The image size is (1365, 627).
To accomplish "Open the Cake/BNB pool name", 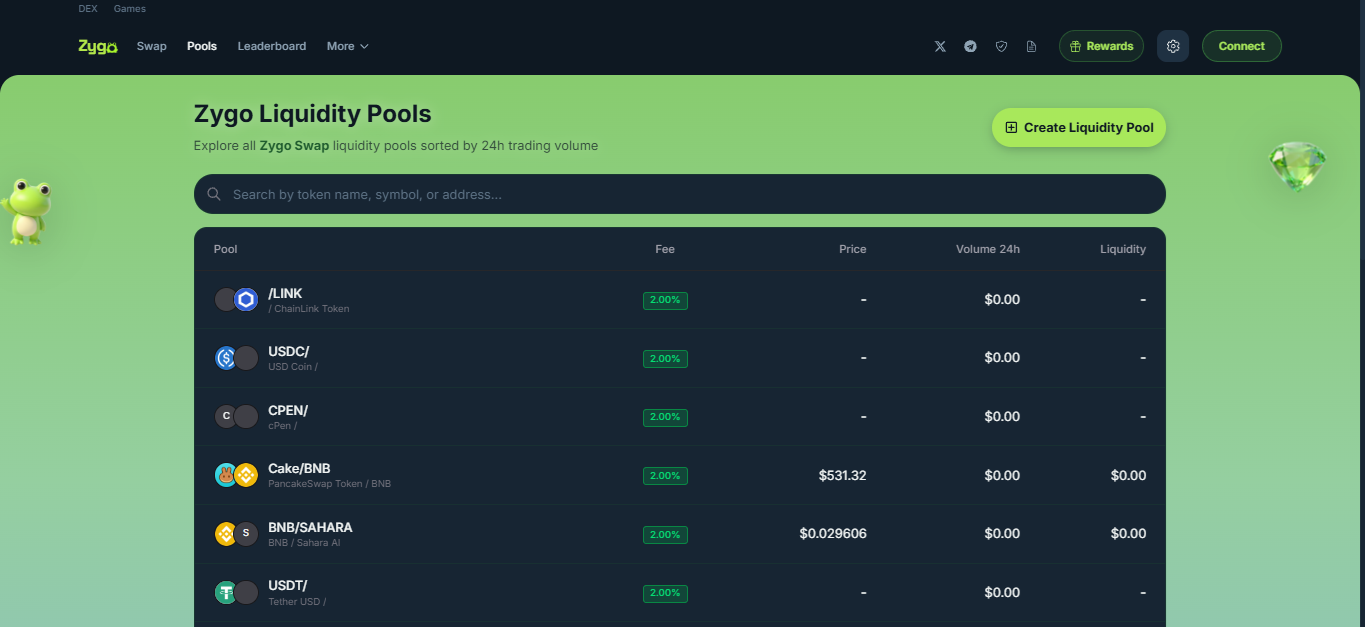I will [299, 468].
